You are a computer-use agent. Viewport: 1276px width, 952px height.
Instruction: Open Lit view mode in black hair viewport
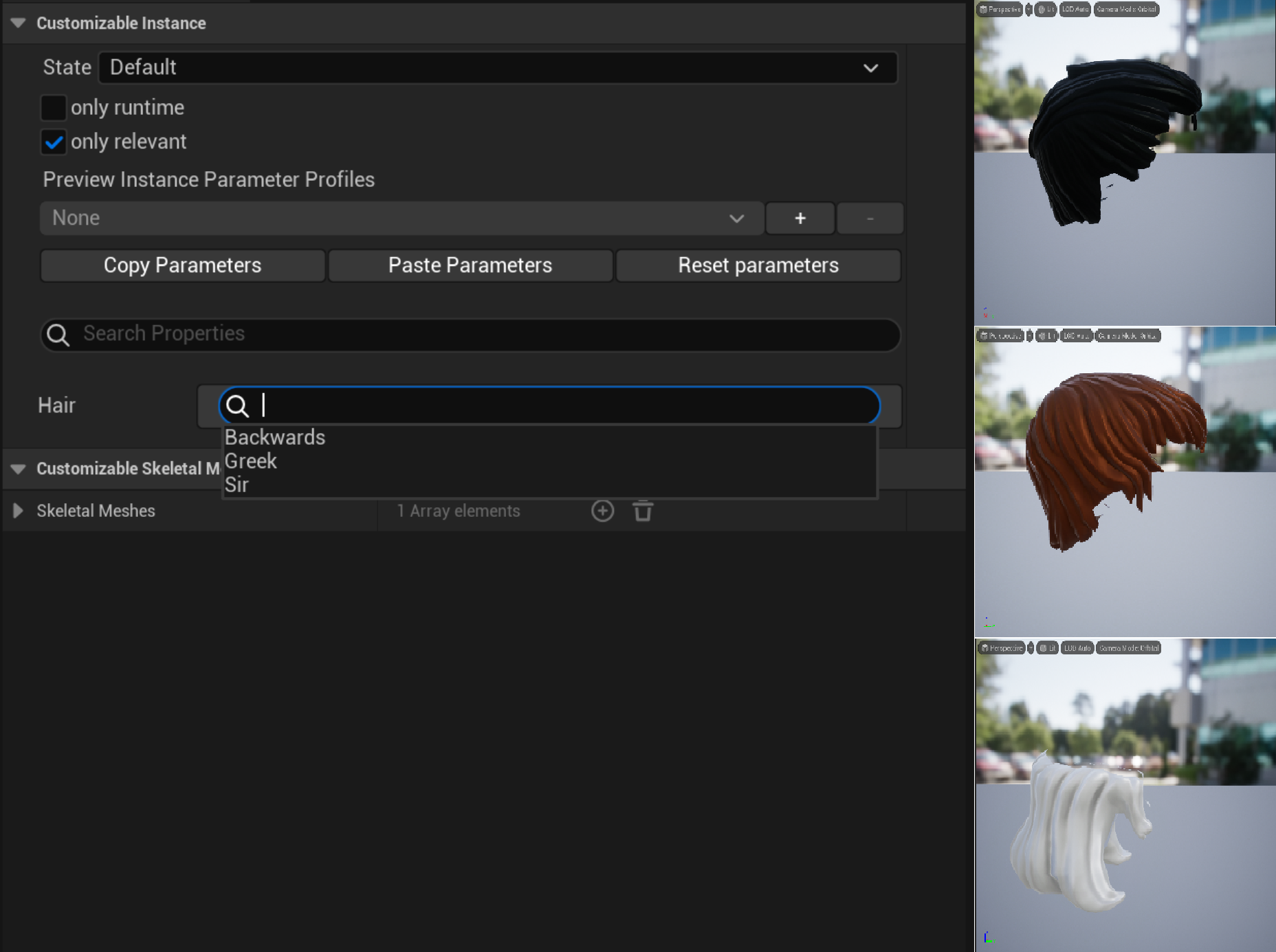point(1046,10)
